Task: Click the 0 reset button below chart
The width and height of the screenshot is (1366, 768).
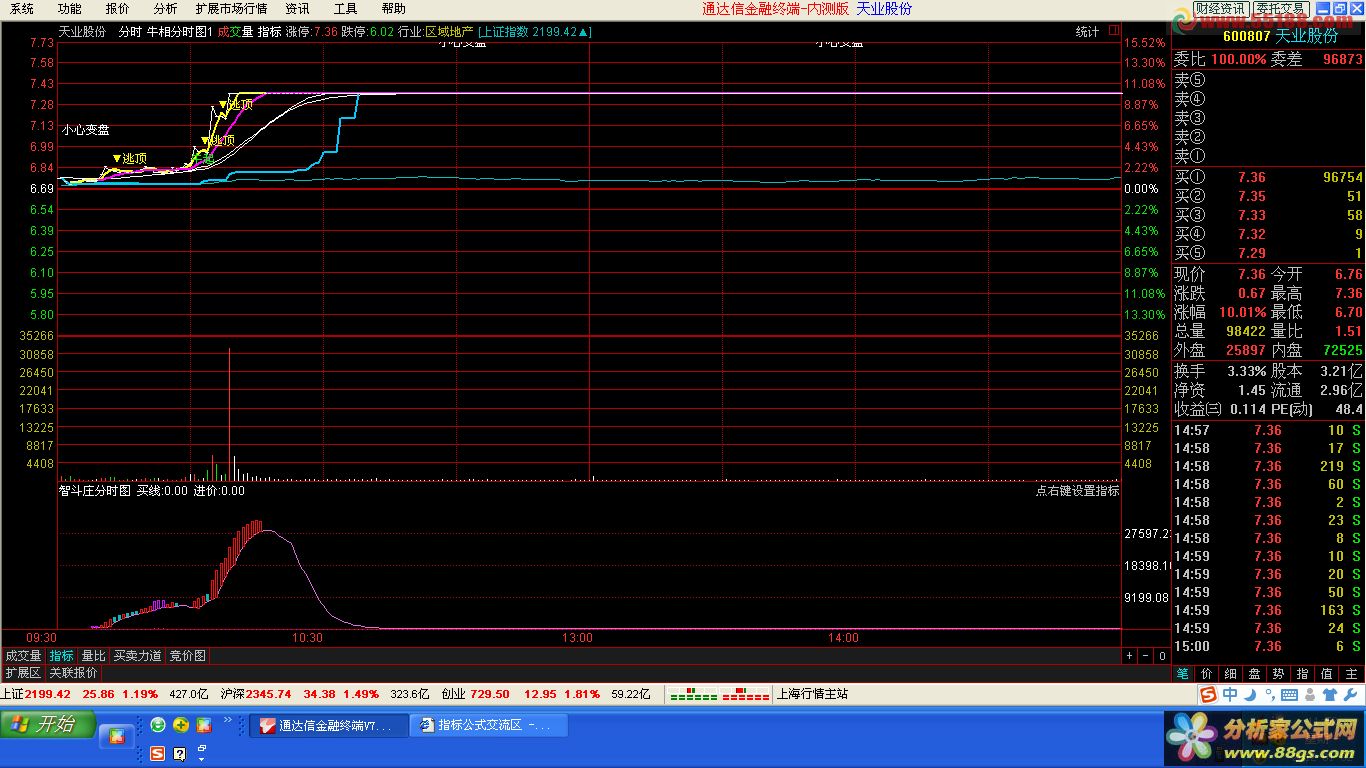Action: pyautogui.click(x=1162, y=657)
